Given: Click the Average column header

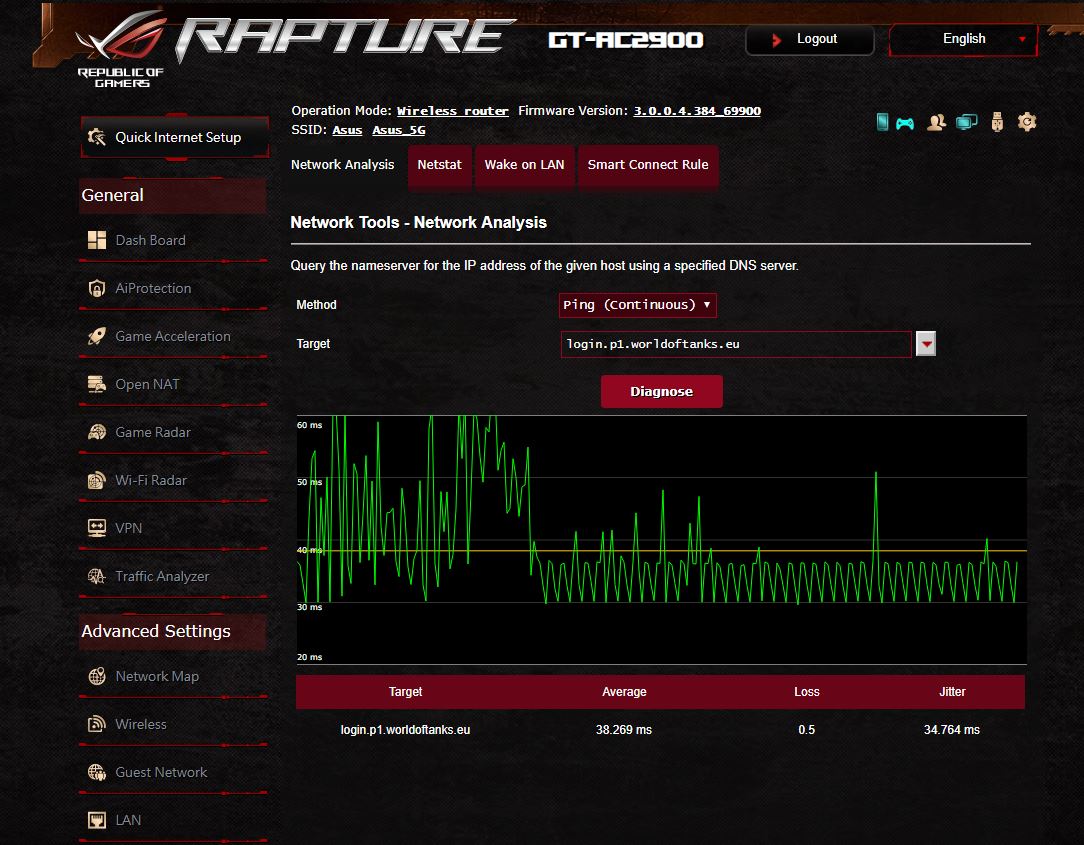Looking at the screenshot, I should (624, 691).
